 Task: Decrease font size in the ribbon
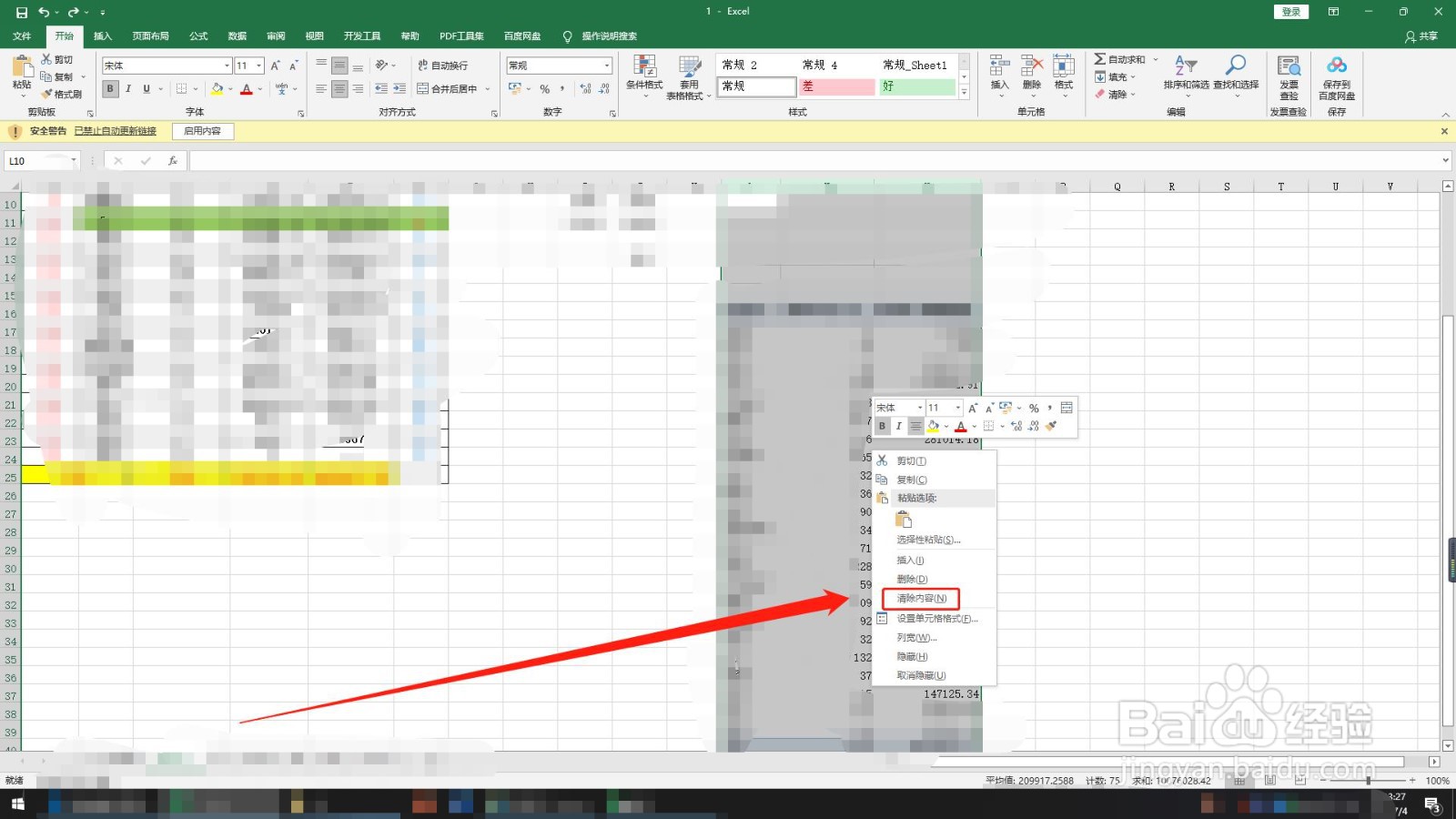tap(293, 66)
